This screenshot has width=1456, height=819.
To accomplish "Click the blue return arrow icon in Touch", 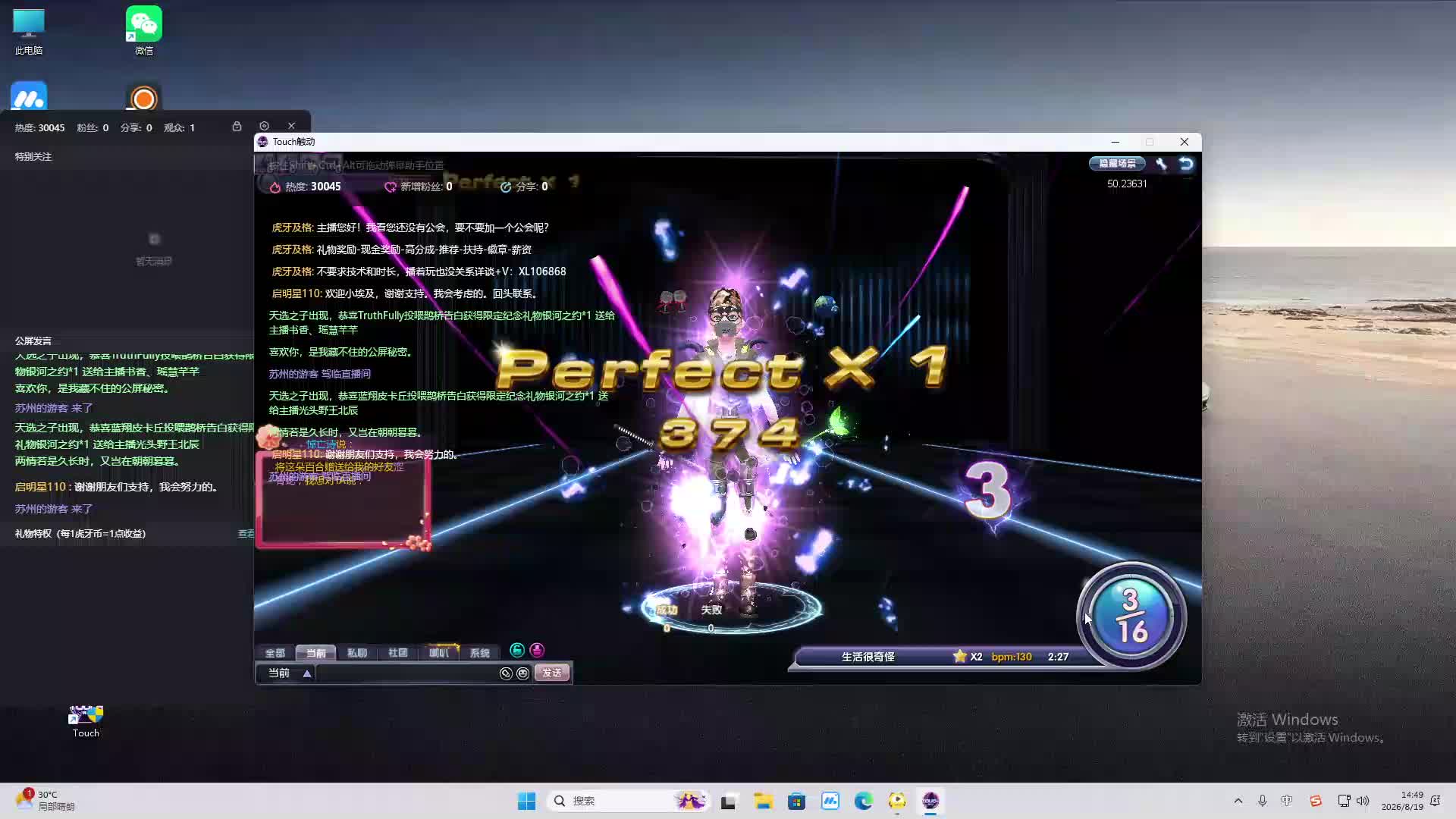I will click(x=1186, y=163).
